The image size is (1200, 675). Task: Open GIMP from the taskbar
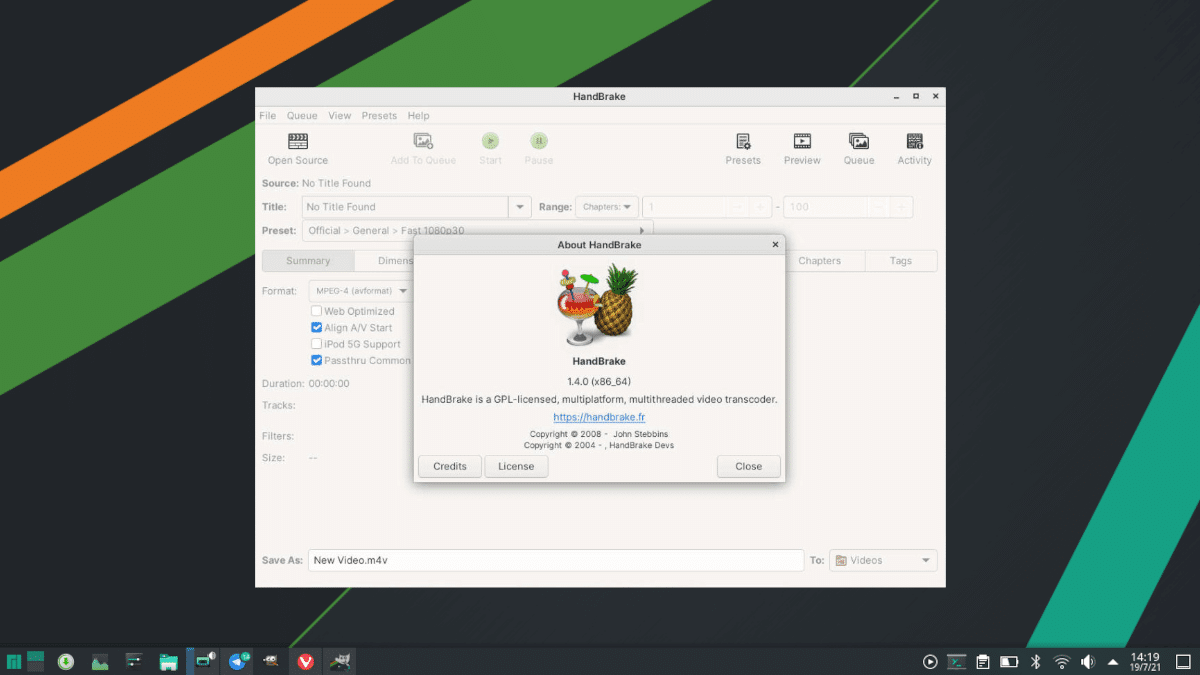[271, 661]
